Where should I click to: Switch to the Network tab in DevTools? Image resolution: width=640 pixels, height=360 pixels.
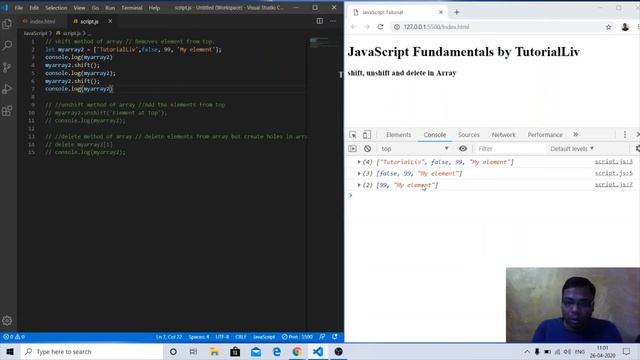tap(503, 135)
